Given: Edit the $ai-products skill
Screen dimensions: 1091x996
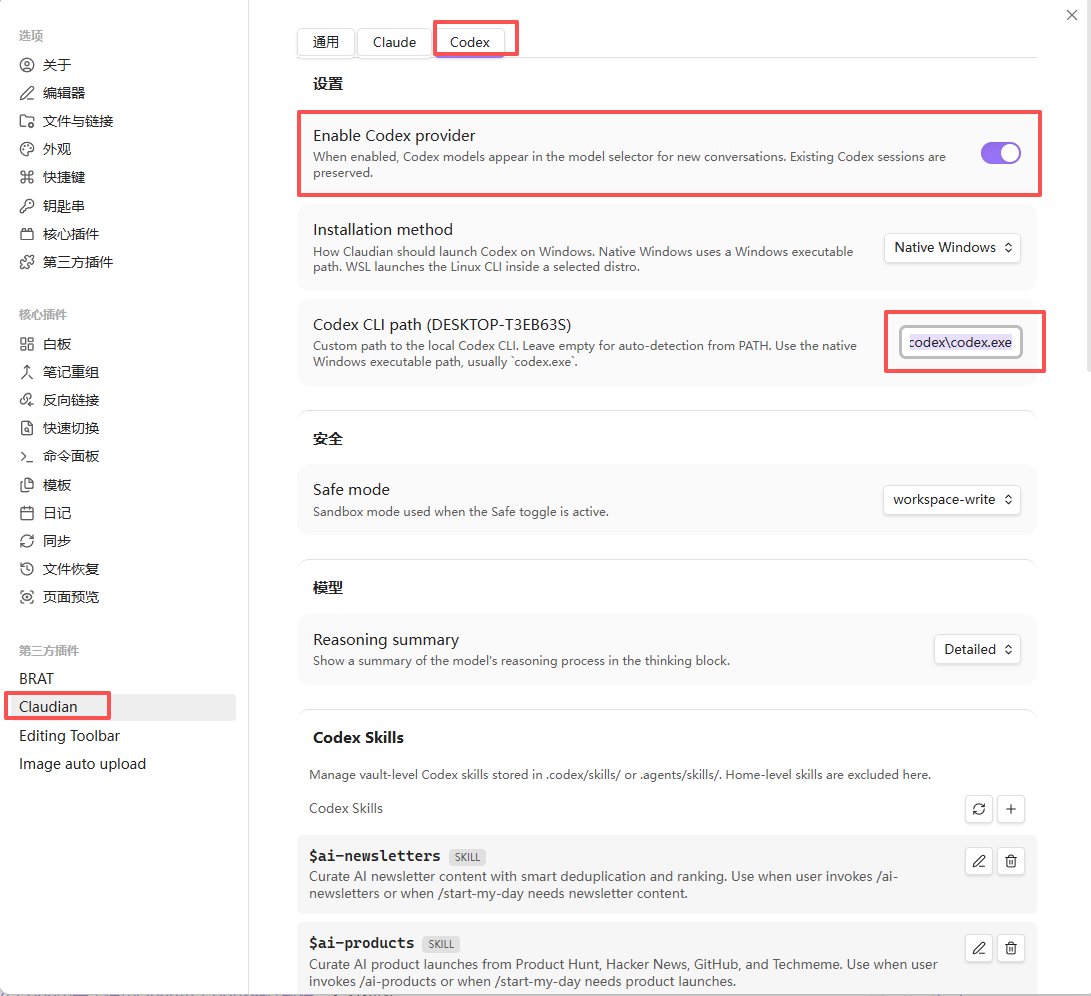Looking at the screenshot, I should (979, 948).
